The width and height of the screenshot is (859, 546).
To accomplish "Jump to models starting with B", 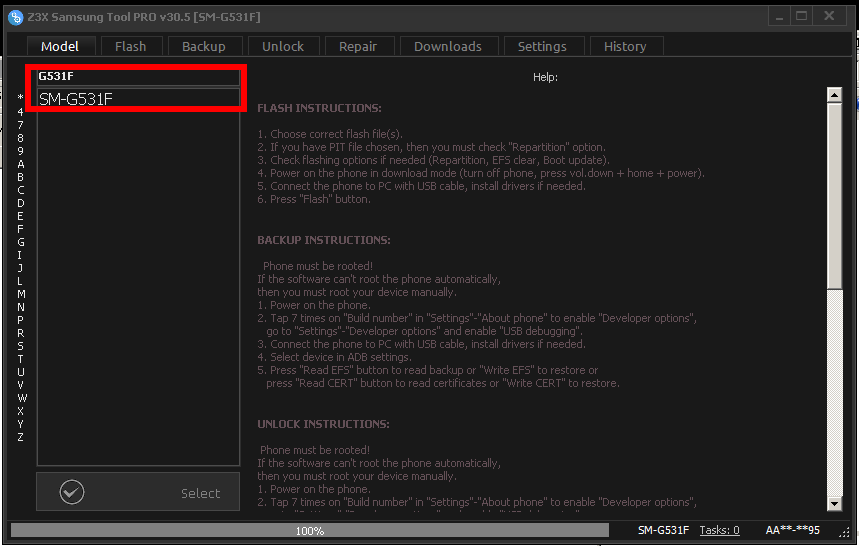I will click(20, 177).
